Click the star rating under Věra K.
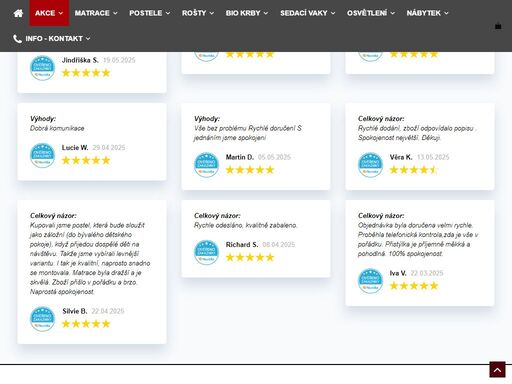The height and width of the screenshot is (384, 512). pyautogui.click(x=413, y=170)
